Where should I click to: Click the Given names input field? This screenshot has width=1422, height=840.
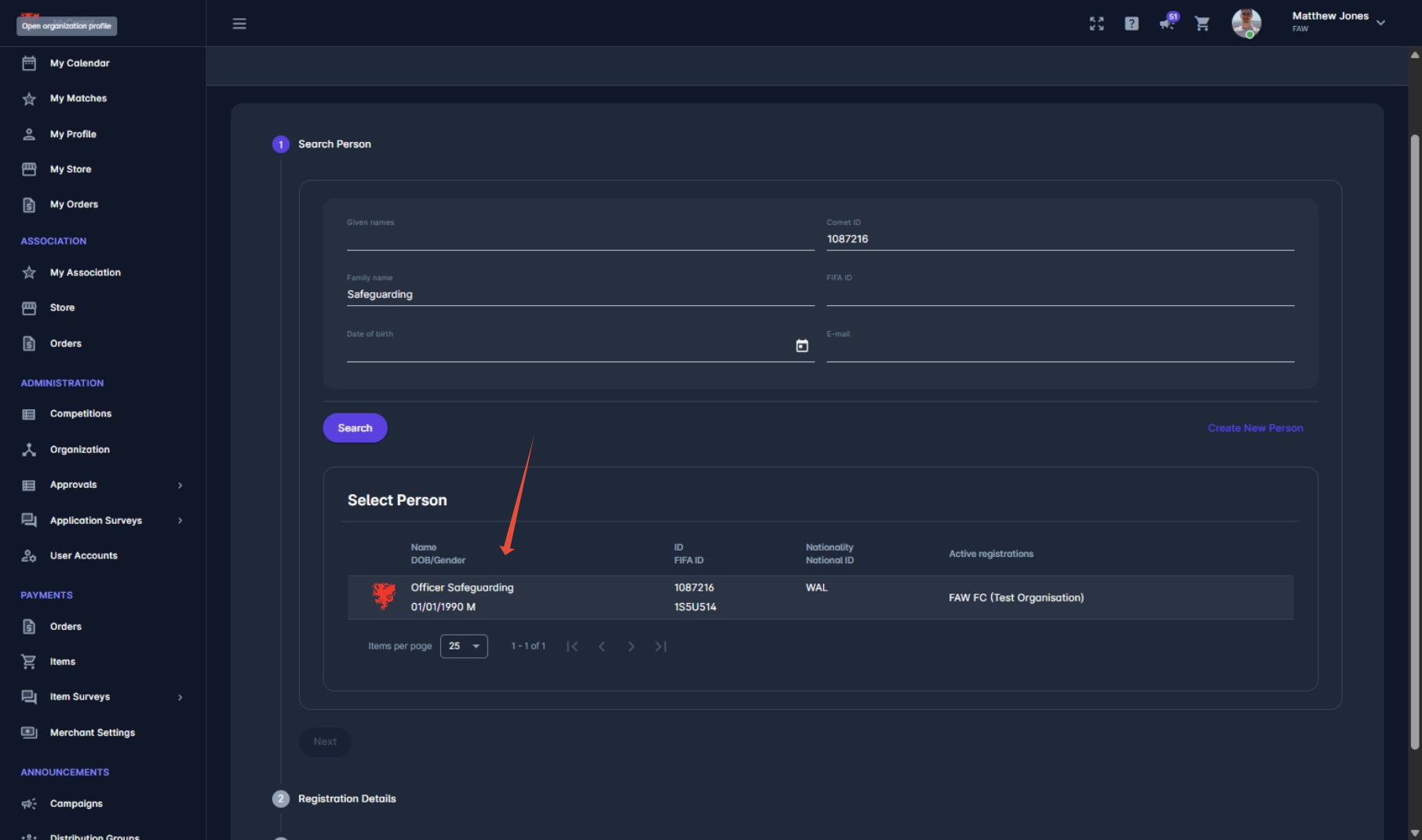click(581, 234)
